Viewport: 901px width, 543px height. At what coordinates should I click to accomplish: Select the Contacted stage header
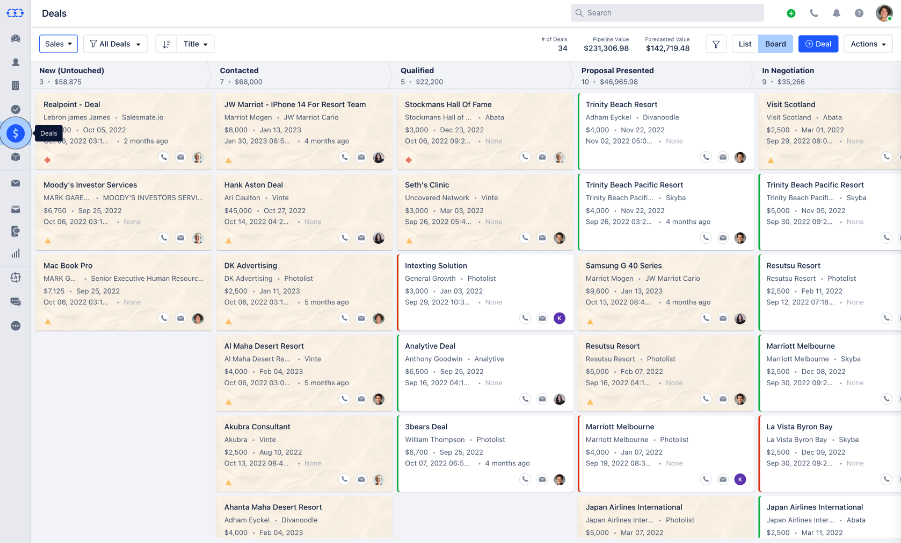click(239, 71)
